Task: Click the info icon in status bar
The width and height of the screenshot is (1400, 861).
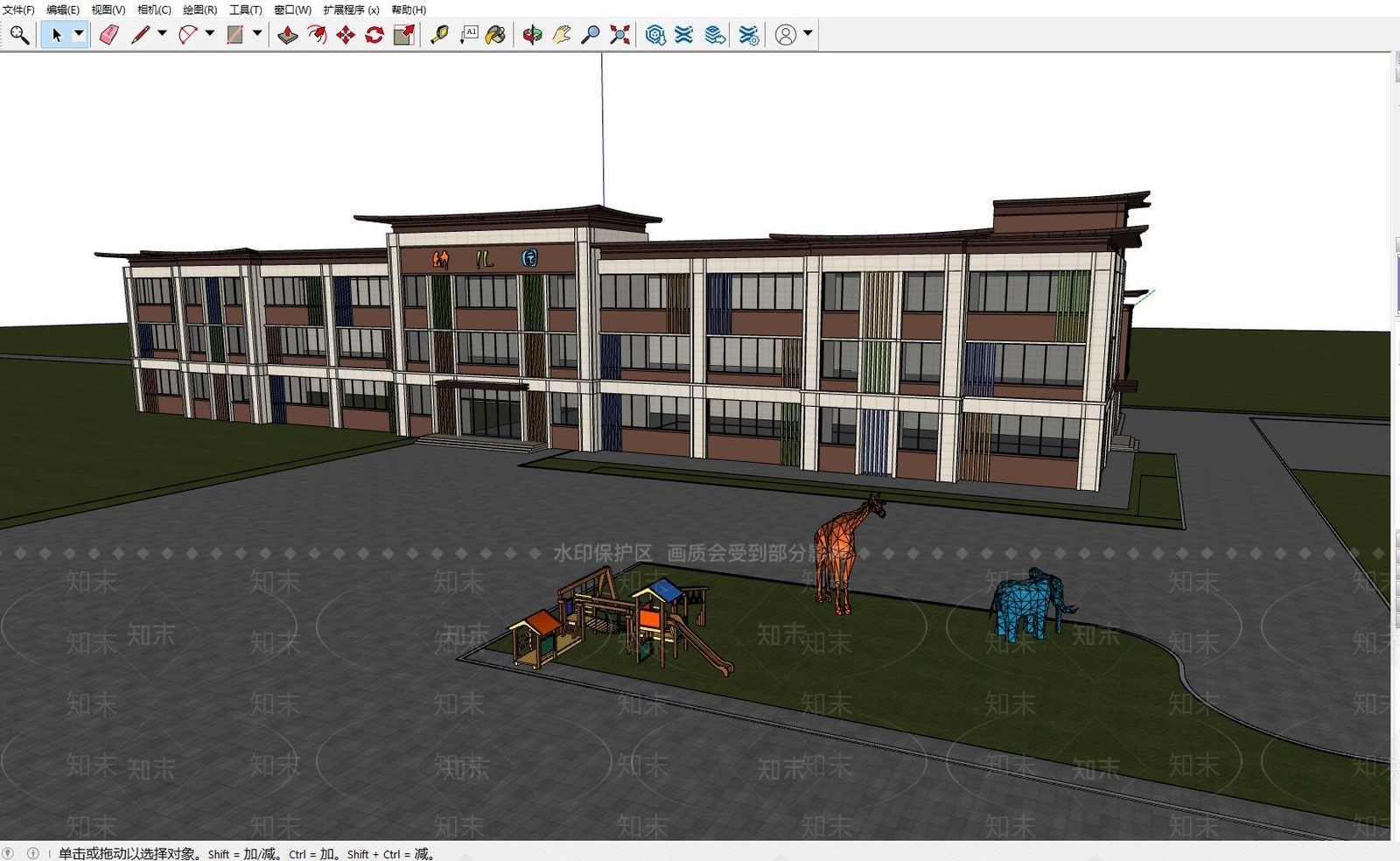Action: (x=32, y=853)
